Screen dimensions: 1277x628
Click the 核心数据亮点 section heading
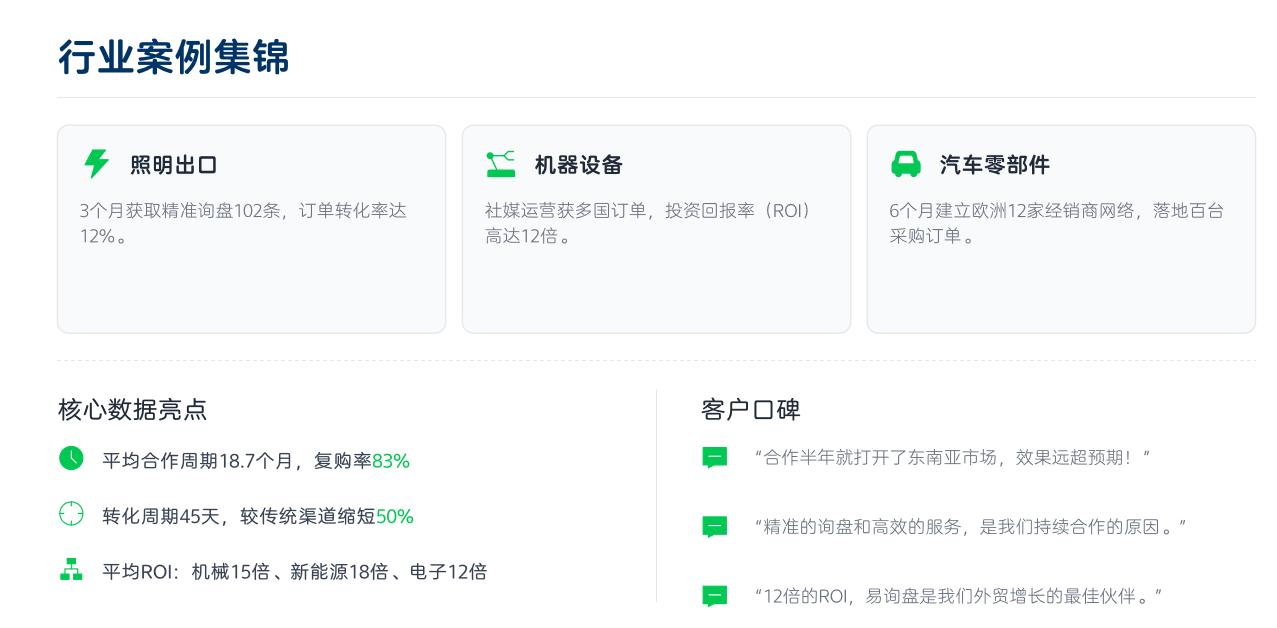click(x=132, y=409)
